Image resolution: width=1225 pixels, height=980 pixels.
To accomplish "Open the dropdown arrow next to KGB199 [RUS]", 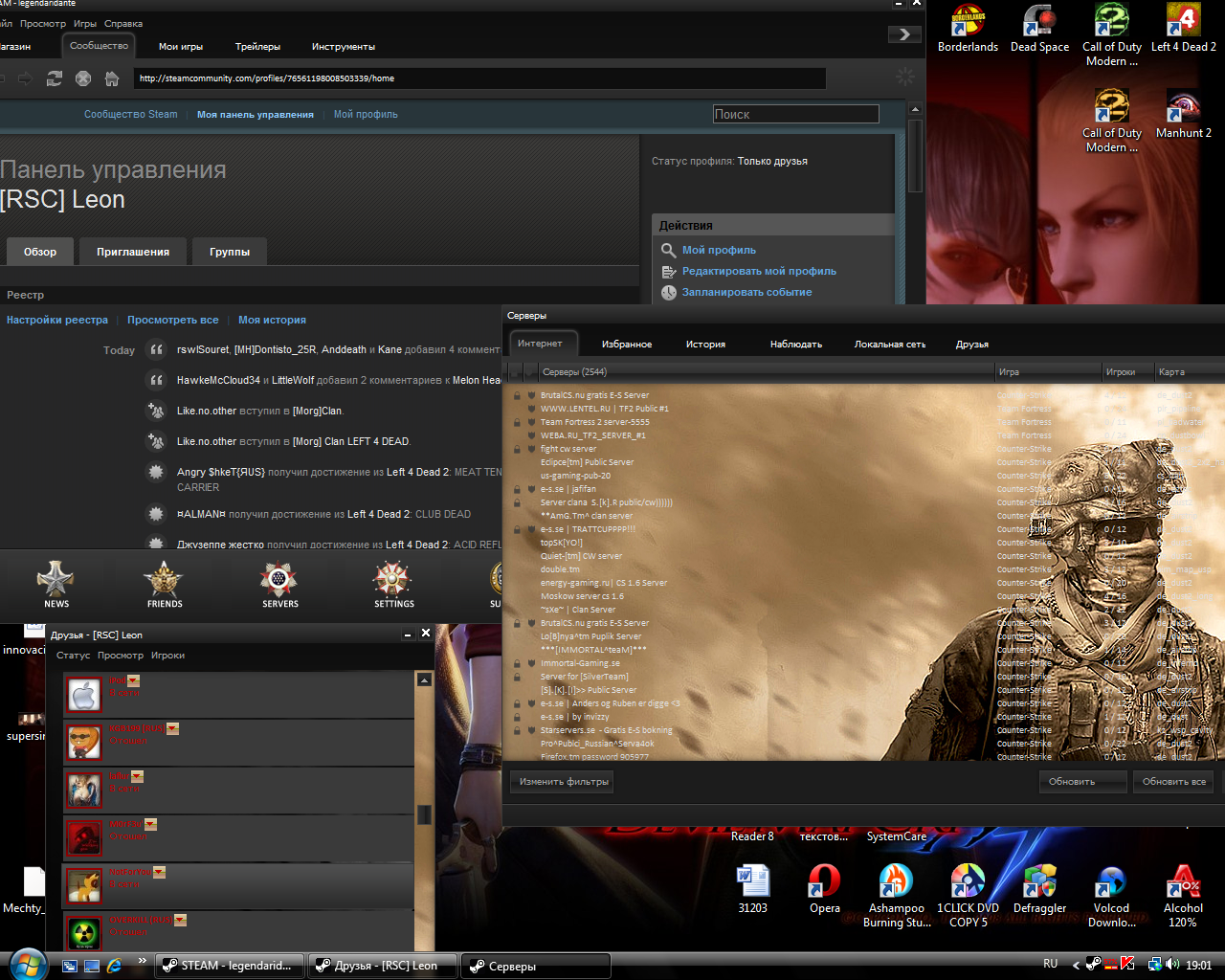I will (172, 728).
